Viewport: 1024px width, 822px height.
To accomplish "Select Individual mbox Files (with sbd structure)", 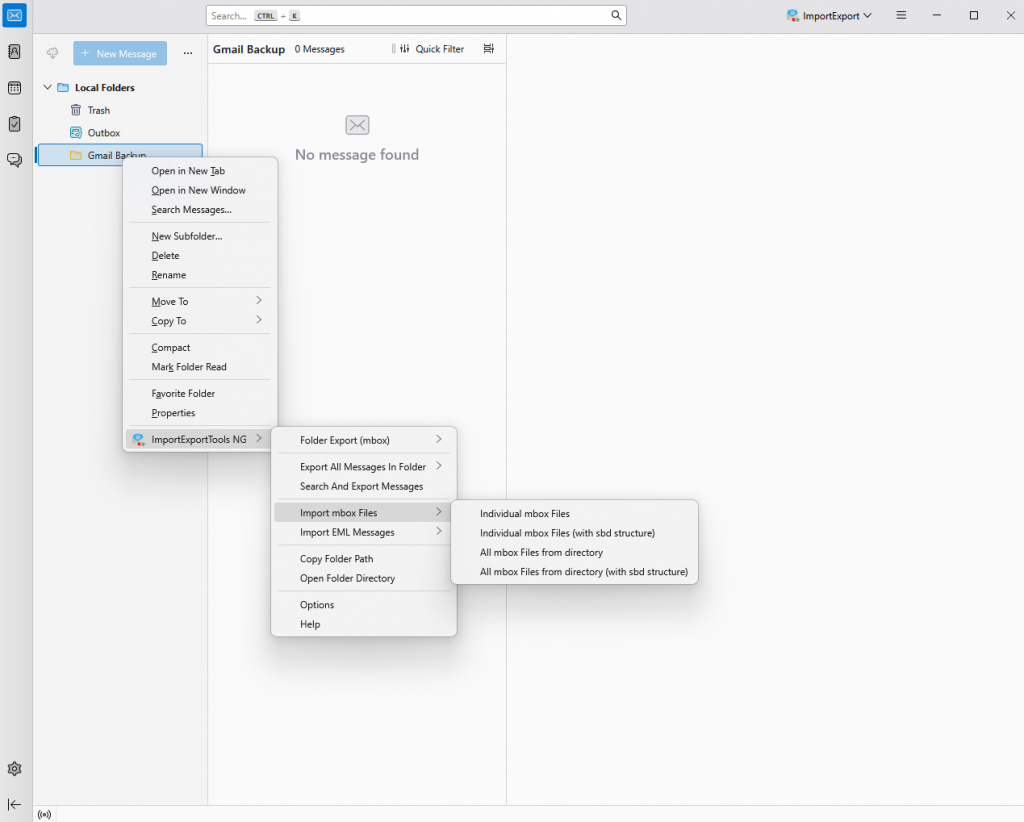I will [x=574, y=533].
